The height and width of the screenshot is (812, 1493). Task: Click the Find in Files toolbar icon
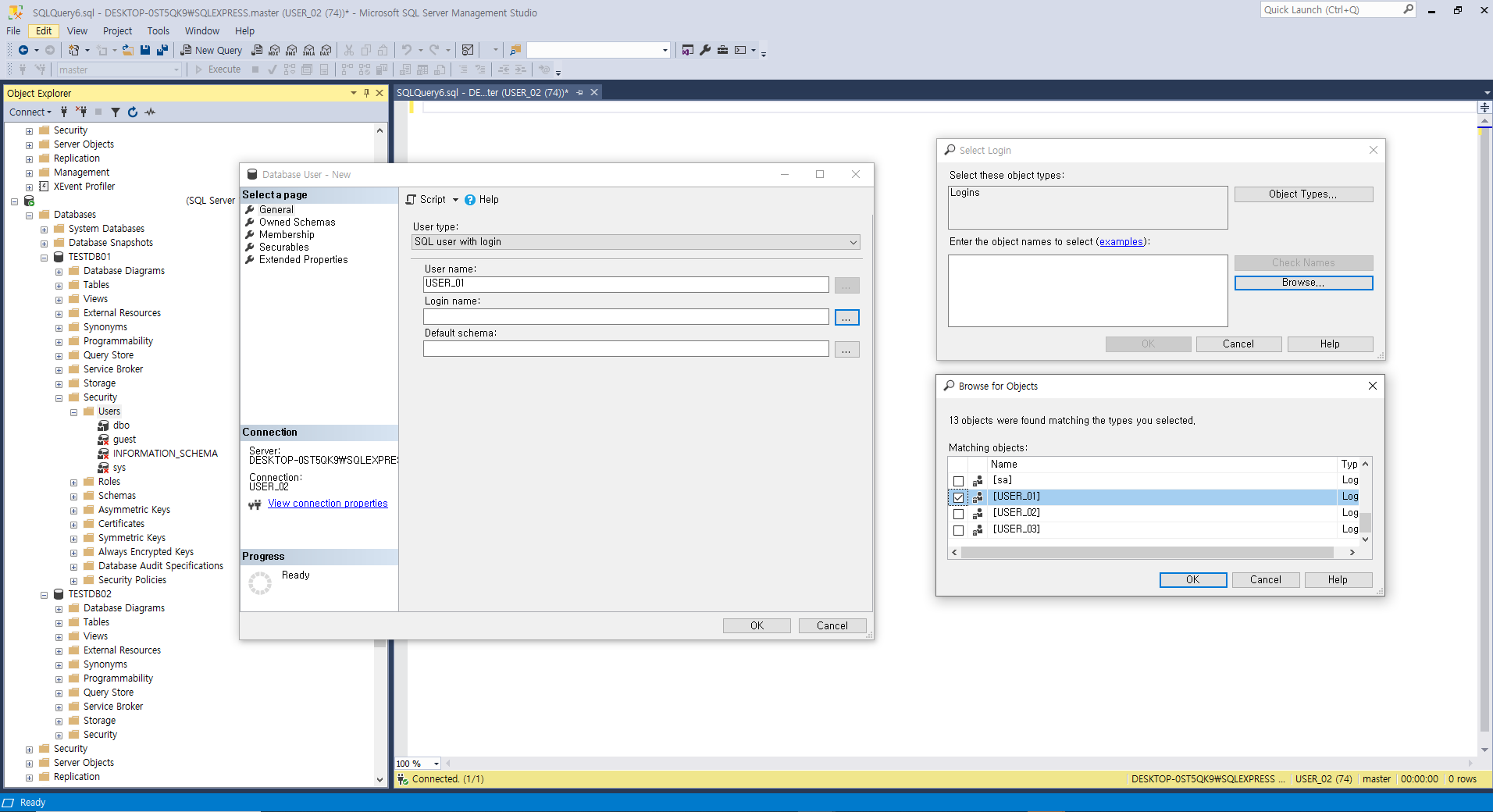515,50
